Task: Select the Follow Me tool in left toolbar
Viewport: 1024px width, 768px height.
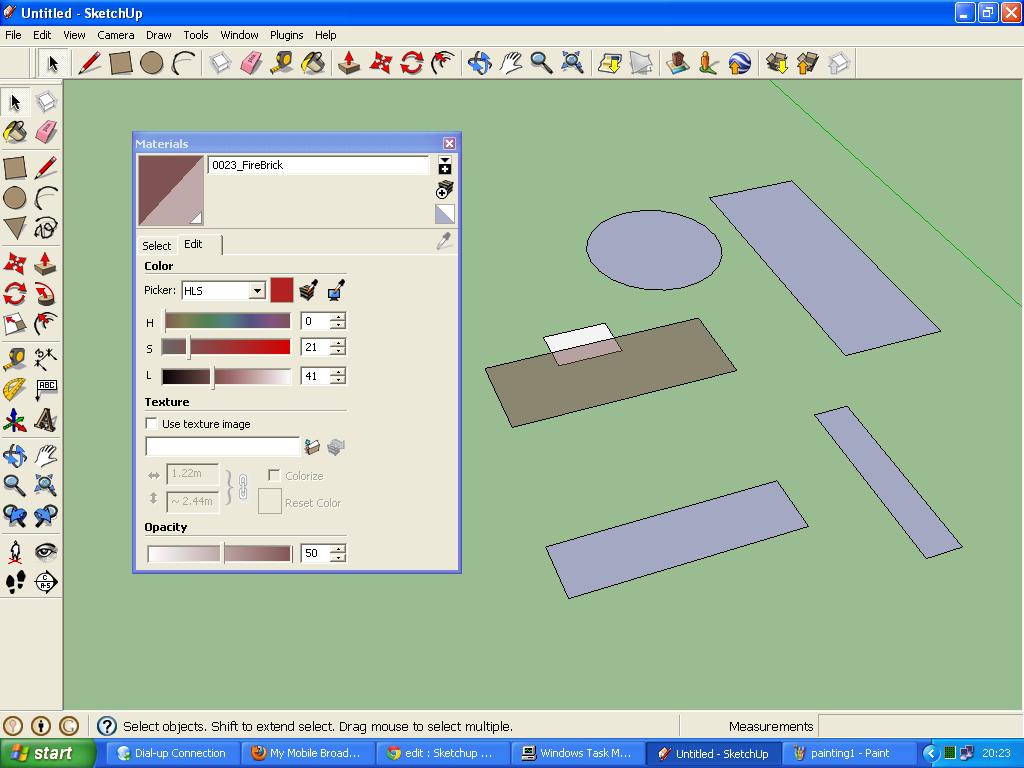Action: pos(46,294)
